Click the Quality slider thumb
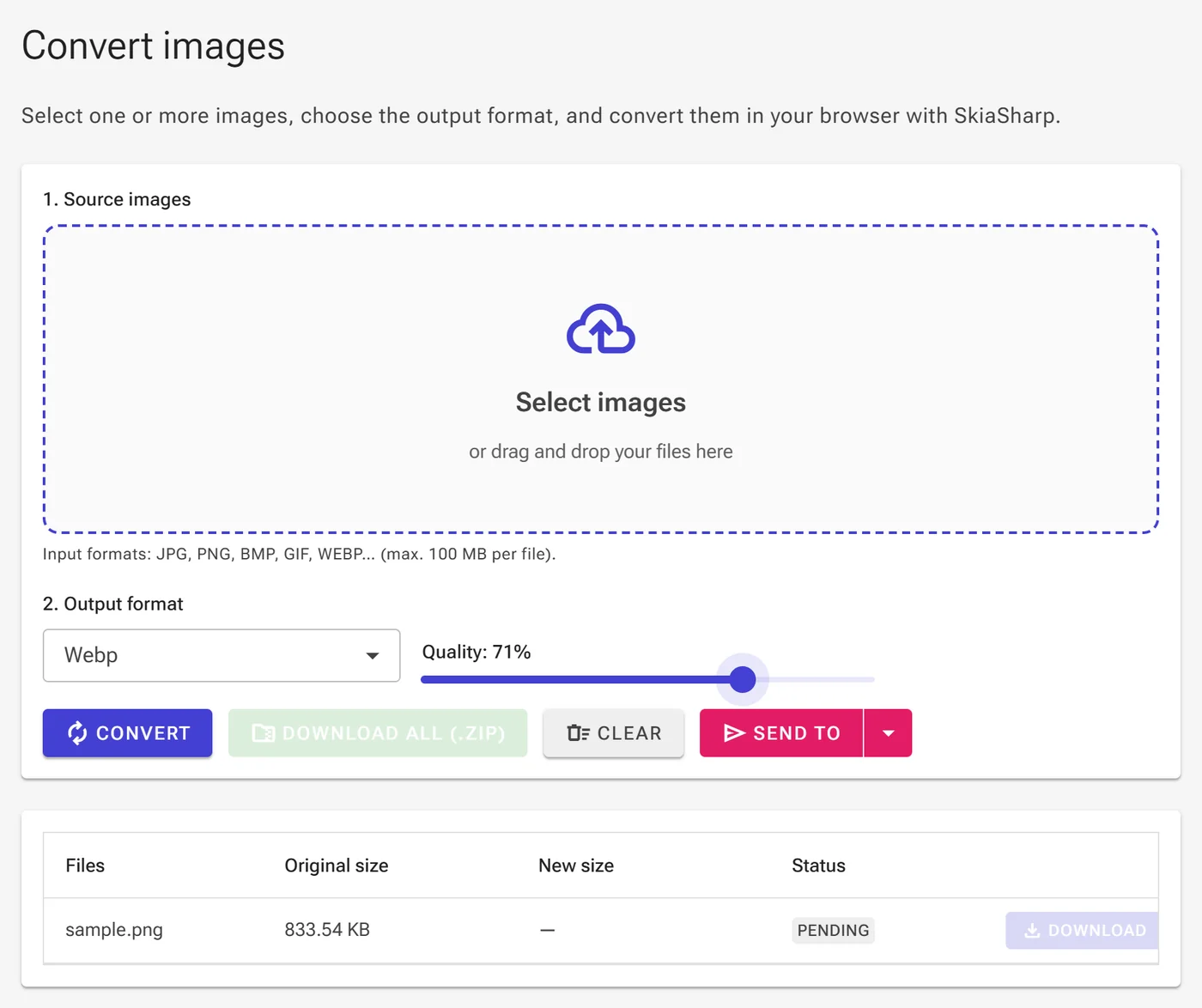Screen dimensions: 1202x1008 point(743,679)
